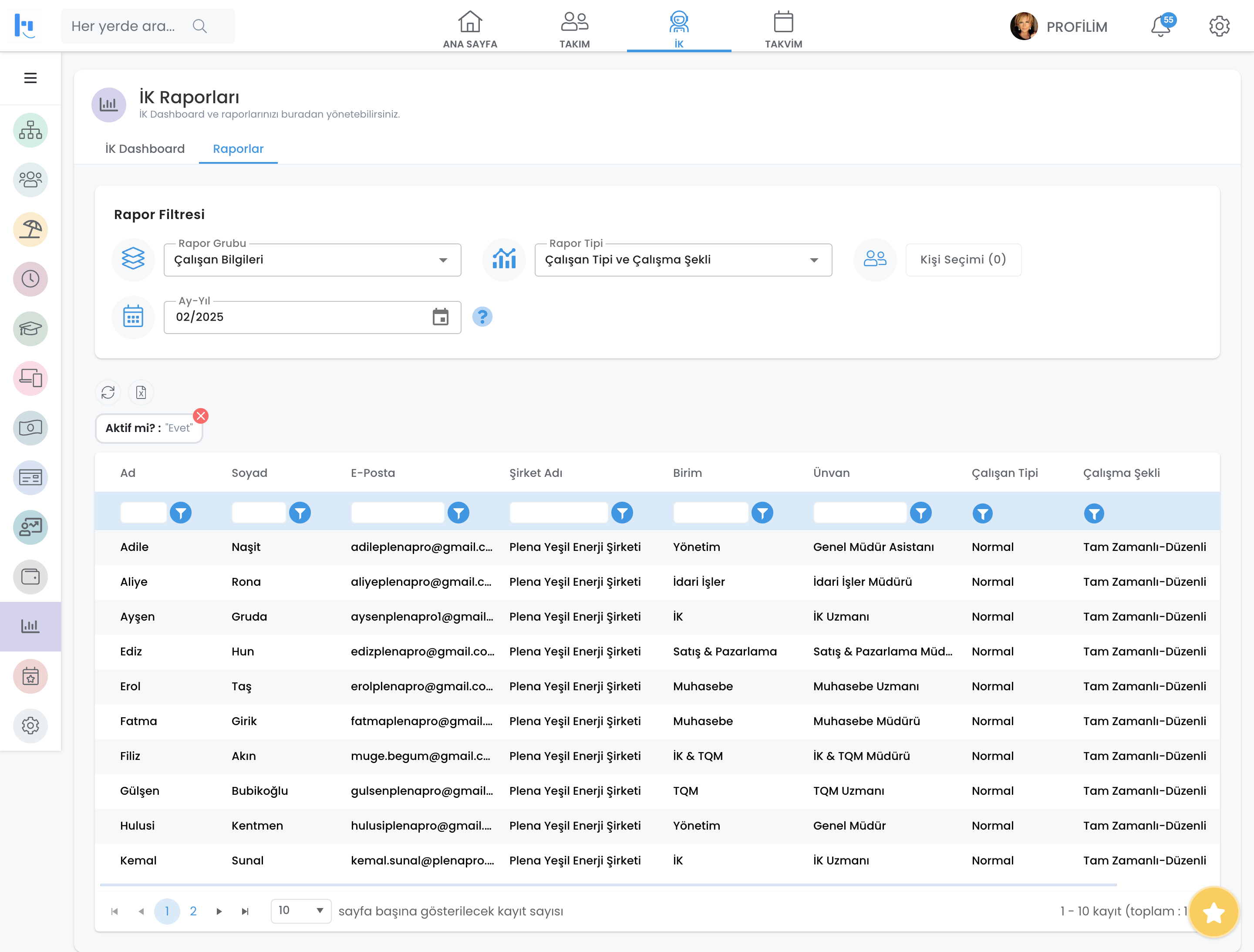Click the refresh report icon
1254x952 pixels.
[108, 392]
